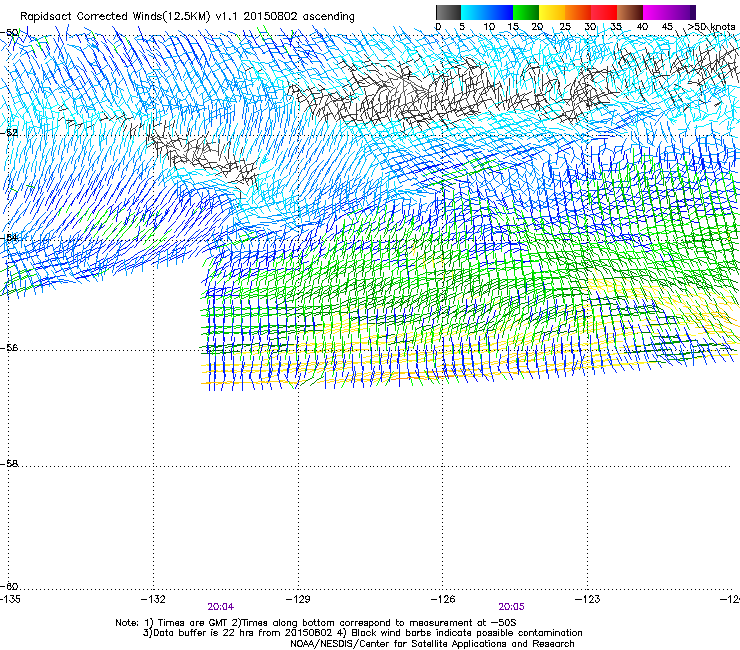
Task: Click the '>50 knots' legend label
Action: pyautogui.click(x=711, y=27)
